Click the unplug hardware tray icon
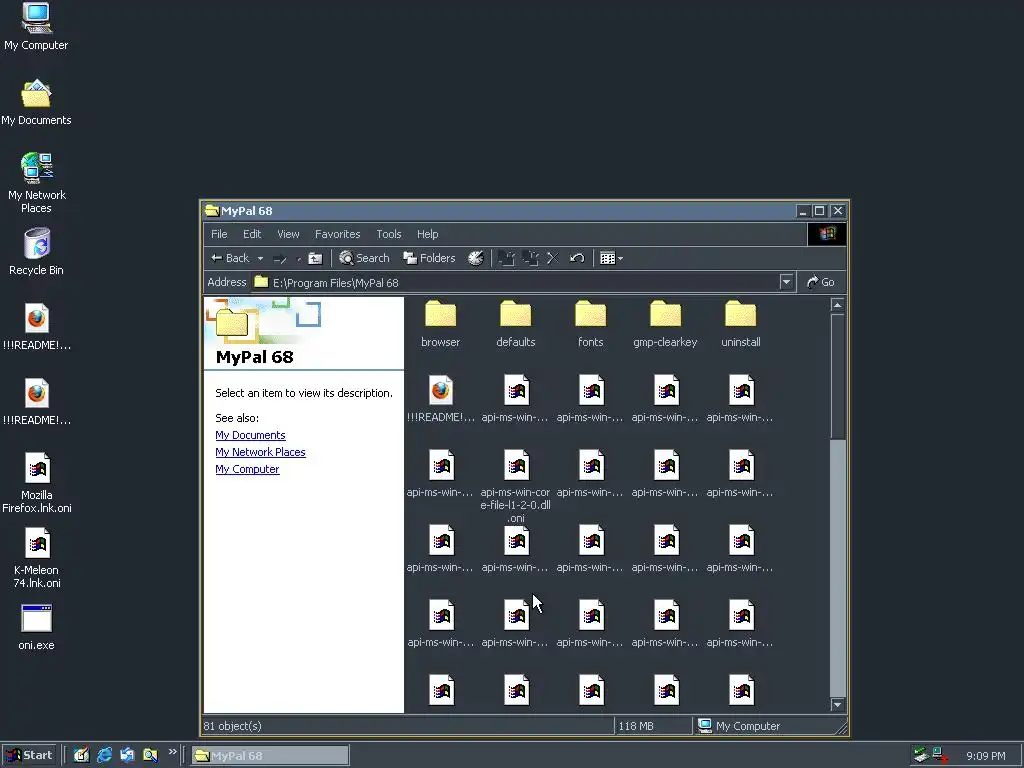1024x768 pixels. 921,755
